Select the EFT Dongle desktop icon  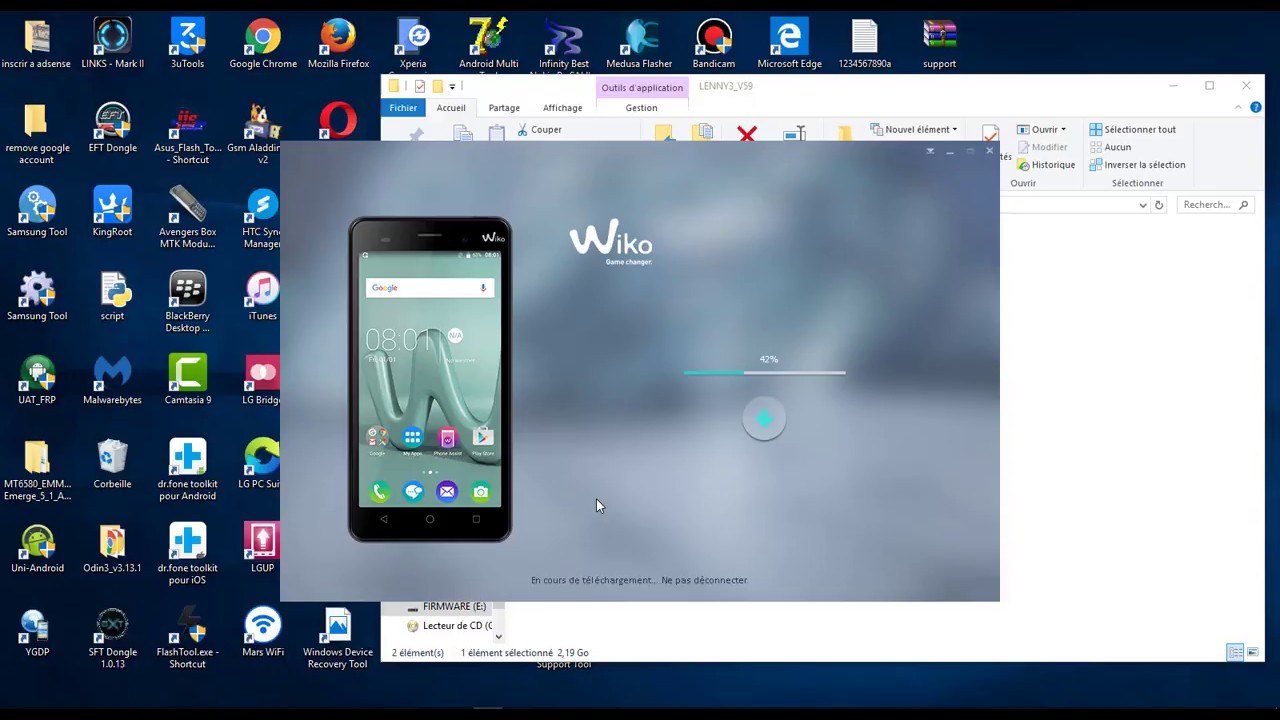tap(112, 127)
